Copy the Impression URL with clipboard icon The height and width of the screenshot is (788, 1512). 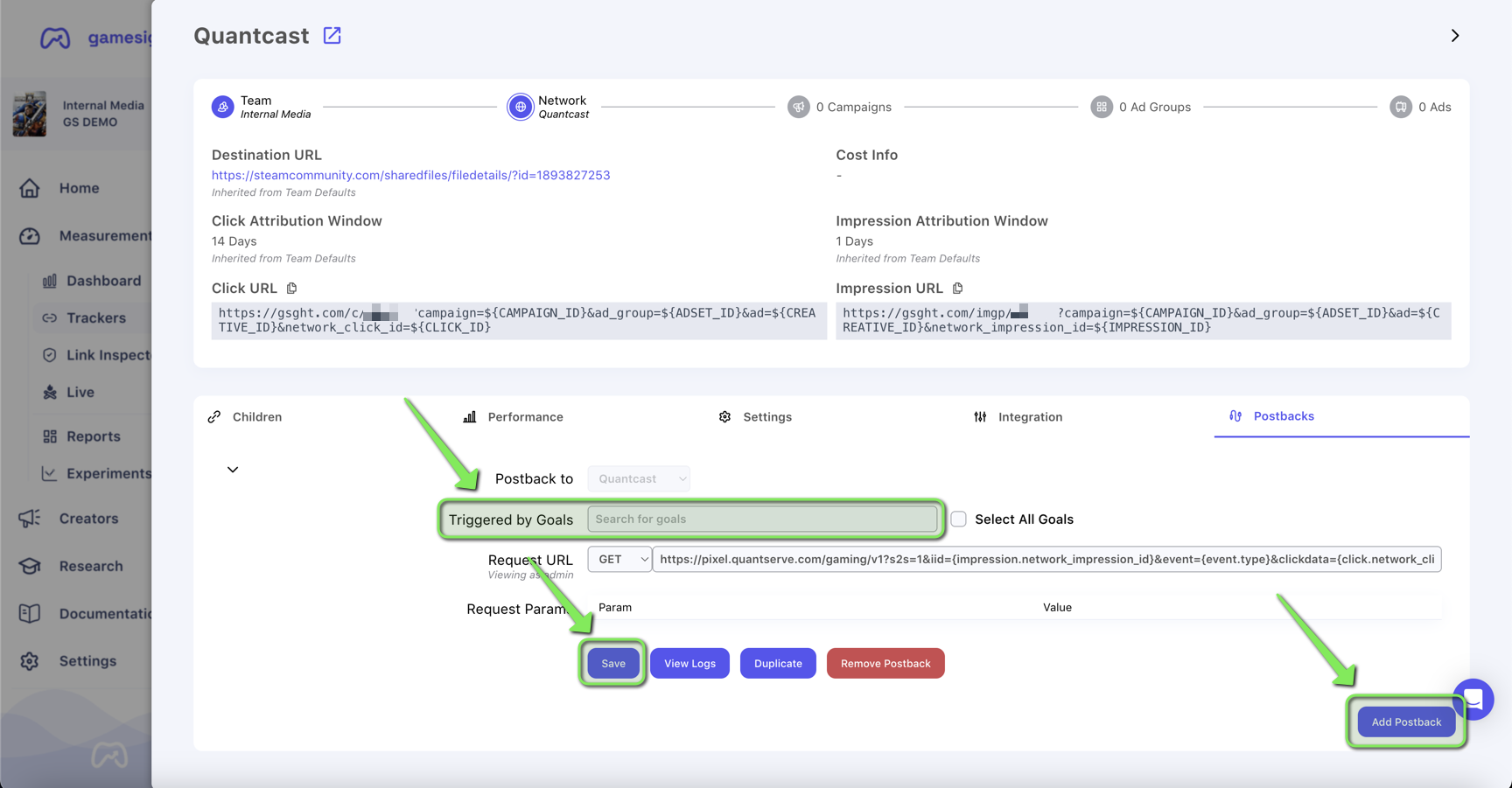(x=958, y=289)
